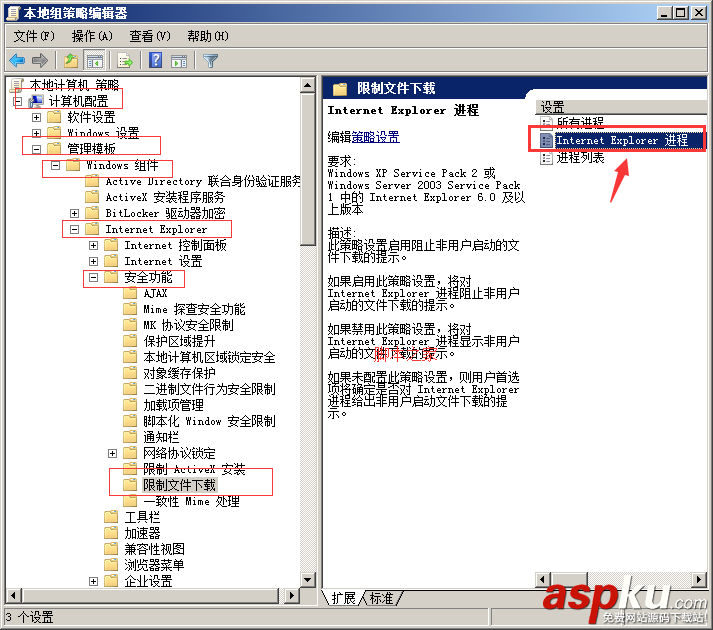This screenshot has height=630, width=713.
Task: Expand the 网络协议锁定 node
Action: pyautogui.click(x=113, y=453)
